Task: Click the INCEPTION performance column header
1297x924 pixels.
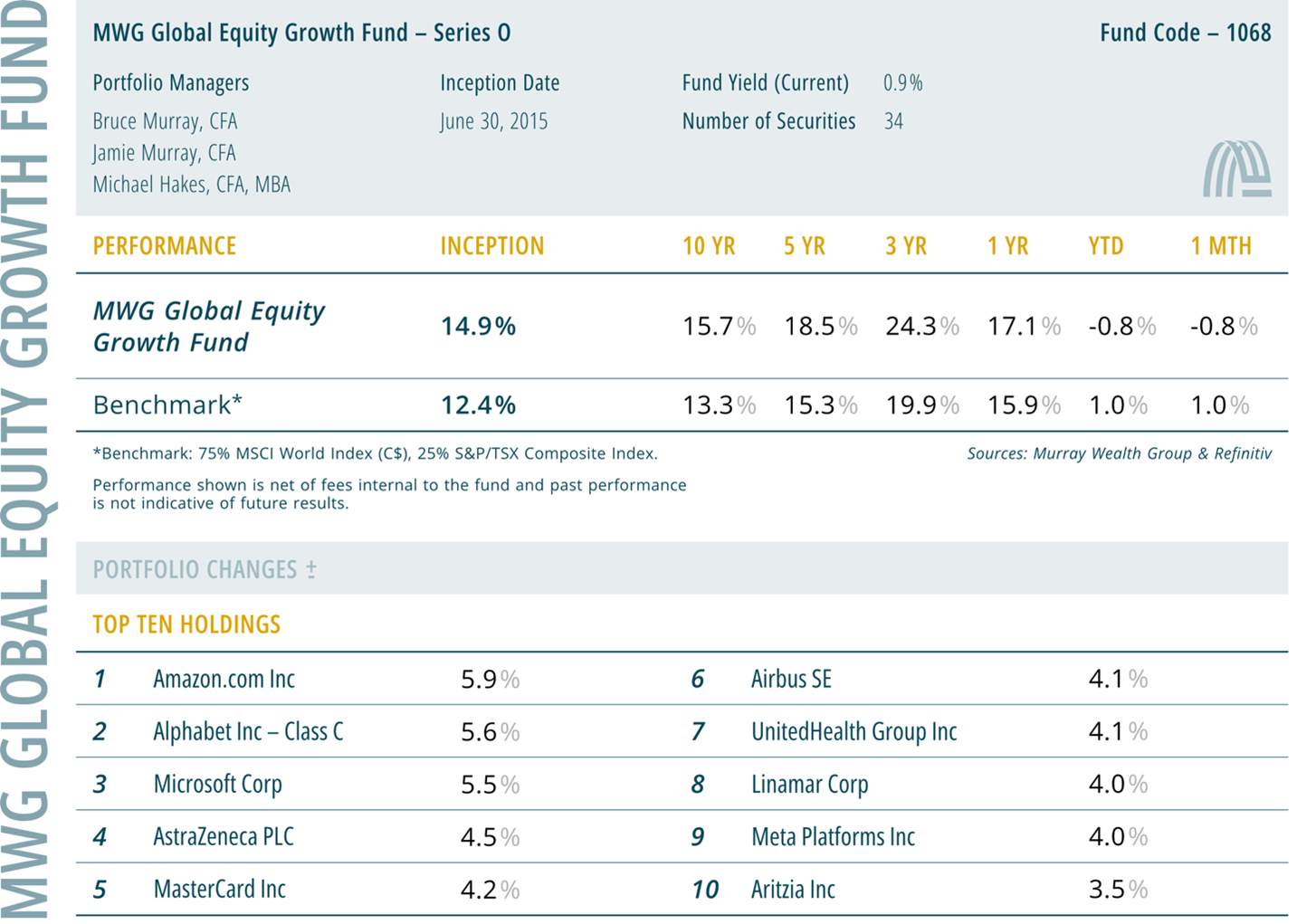Action: tap(491, 246)
